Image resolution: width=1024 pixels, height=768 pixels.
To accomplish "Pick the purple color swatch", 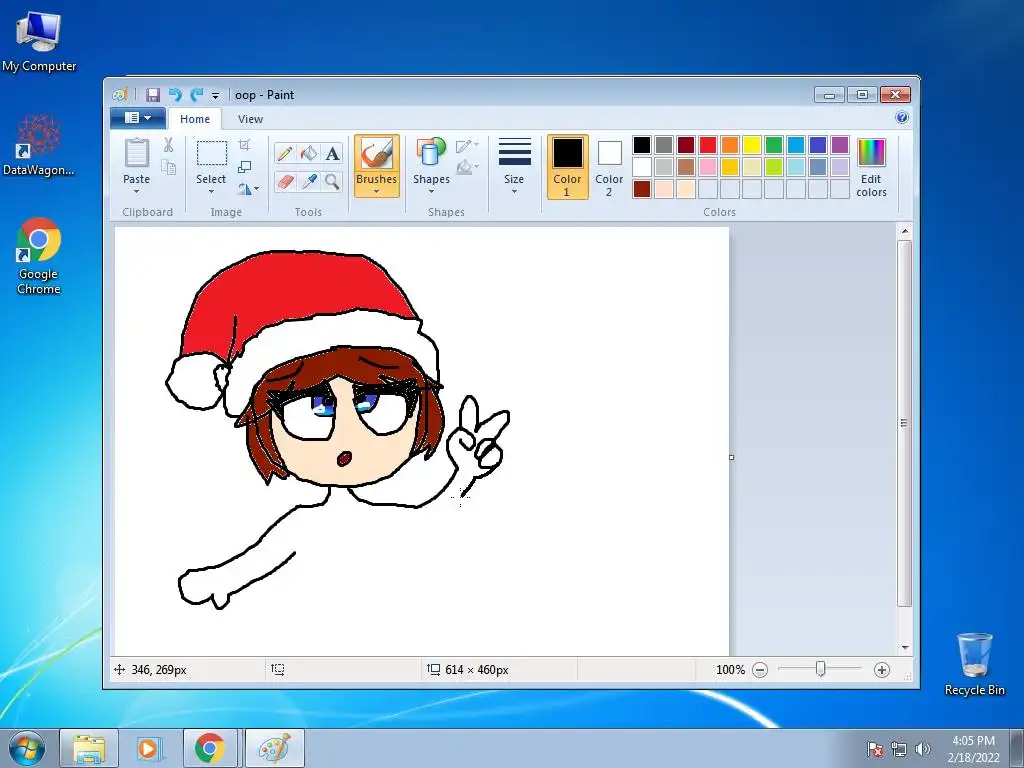I will 840,145.
